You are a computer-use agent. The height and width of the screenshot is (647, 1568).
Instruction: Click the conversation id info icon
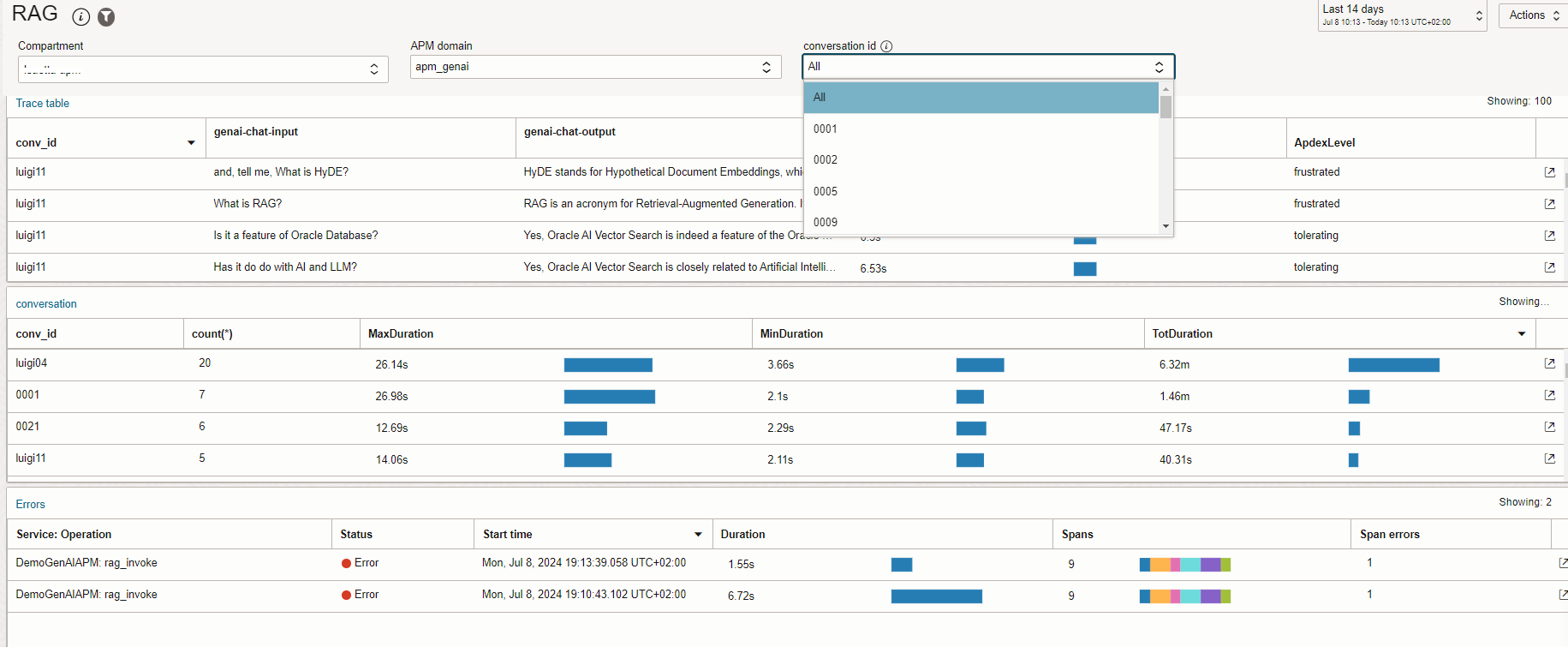click(886, 46)
